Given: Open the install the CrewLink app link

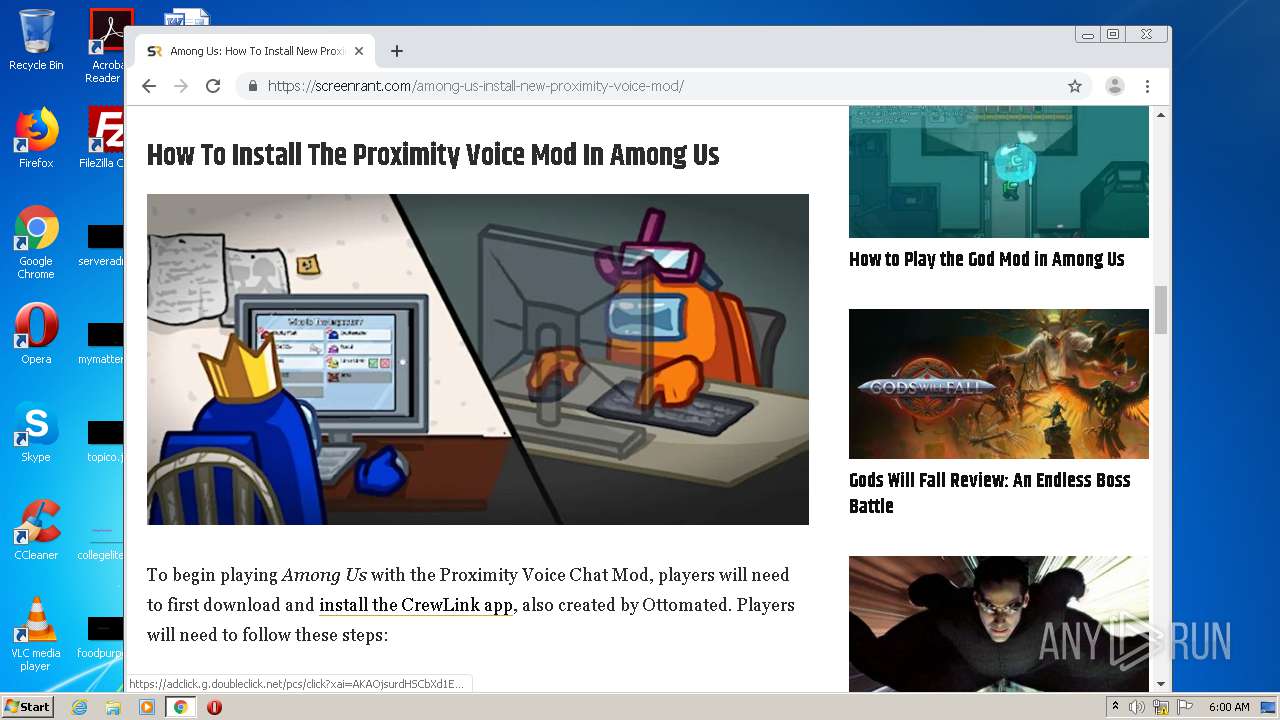Looking at the screenshot, I should [416, 605].
